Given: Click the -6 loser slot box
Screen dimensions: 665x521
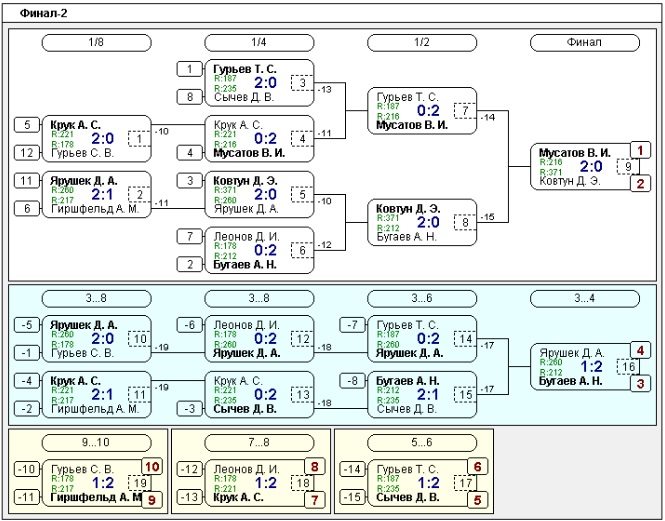Looking at the screenshot, I should [190, 325].
